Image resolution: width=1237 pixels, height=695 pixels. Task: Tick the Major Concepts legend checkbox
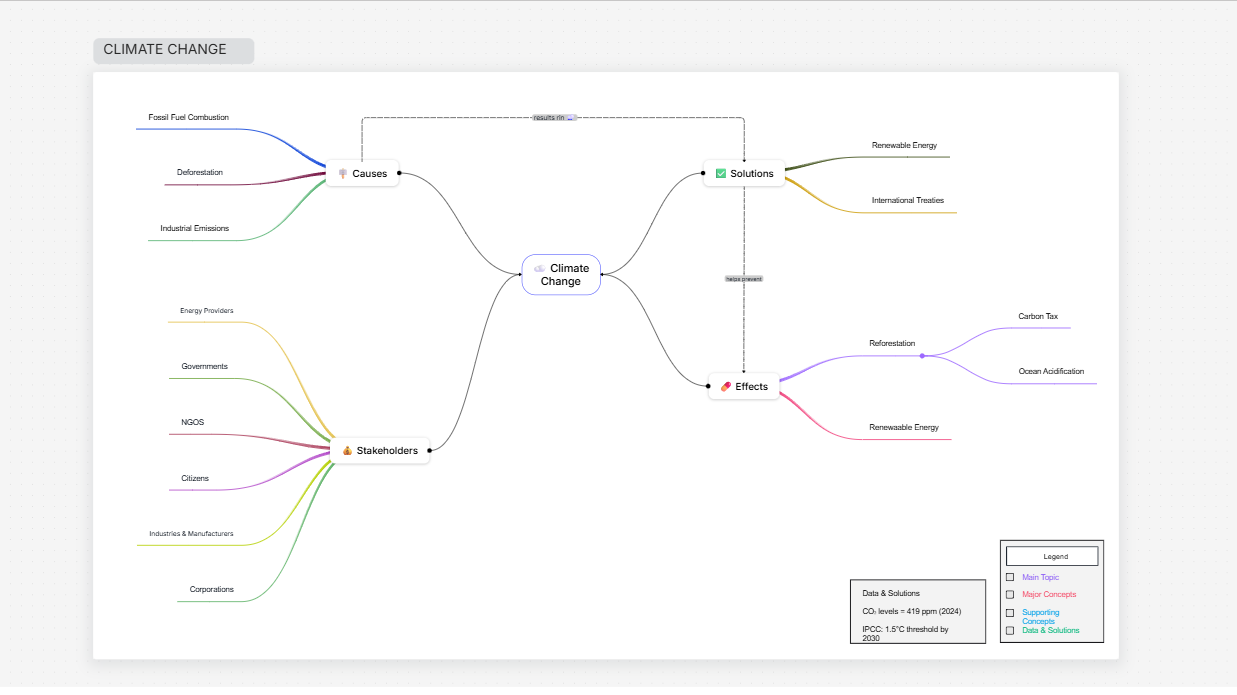tap(1010, 594)
